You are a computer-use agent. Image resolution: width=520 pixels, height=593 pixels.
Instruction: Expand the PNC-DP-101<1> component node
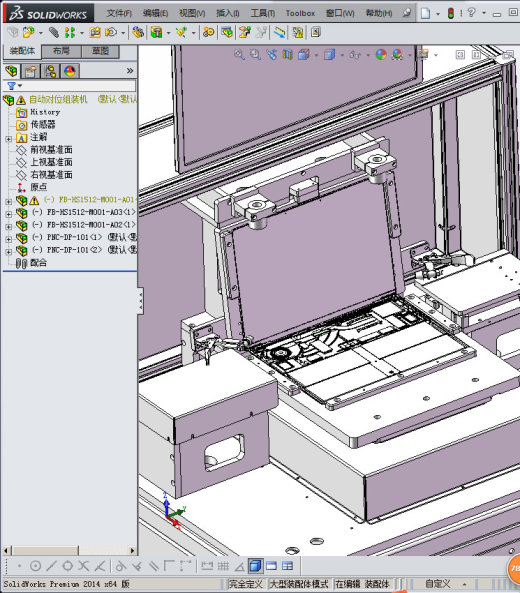pyautogui.click(x=8, y=239)
